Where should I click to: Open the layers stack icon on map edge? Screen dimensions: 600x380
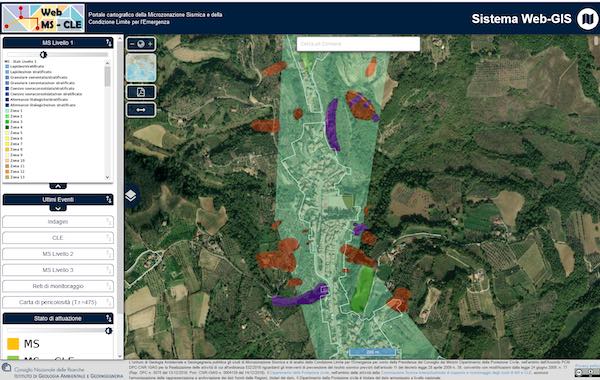[130, 196]
